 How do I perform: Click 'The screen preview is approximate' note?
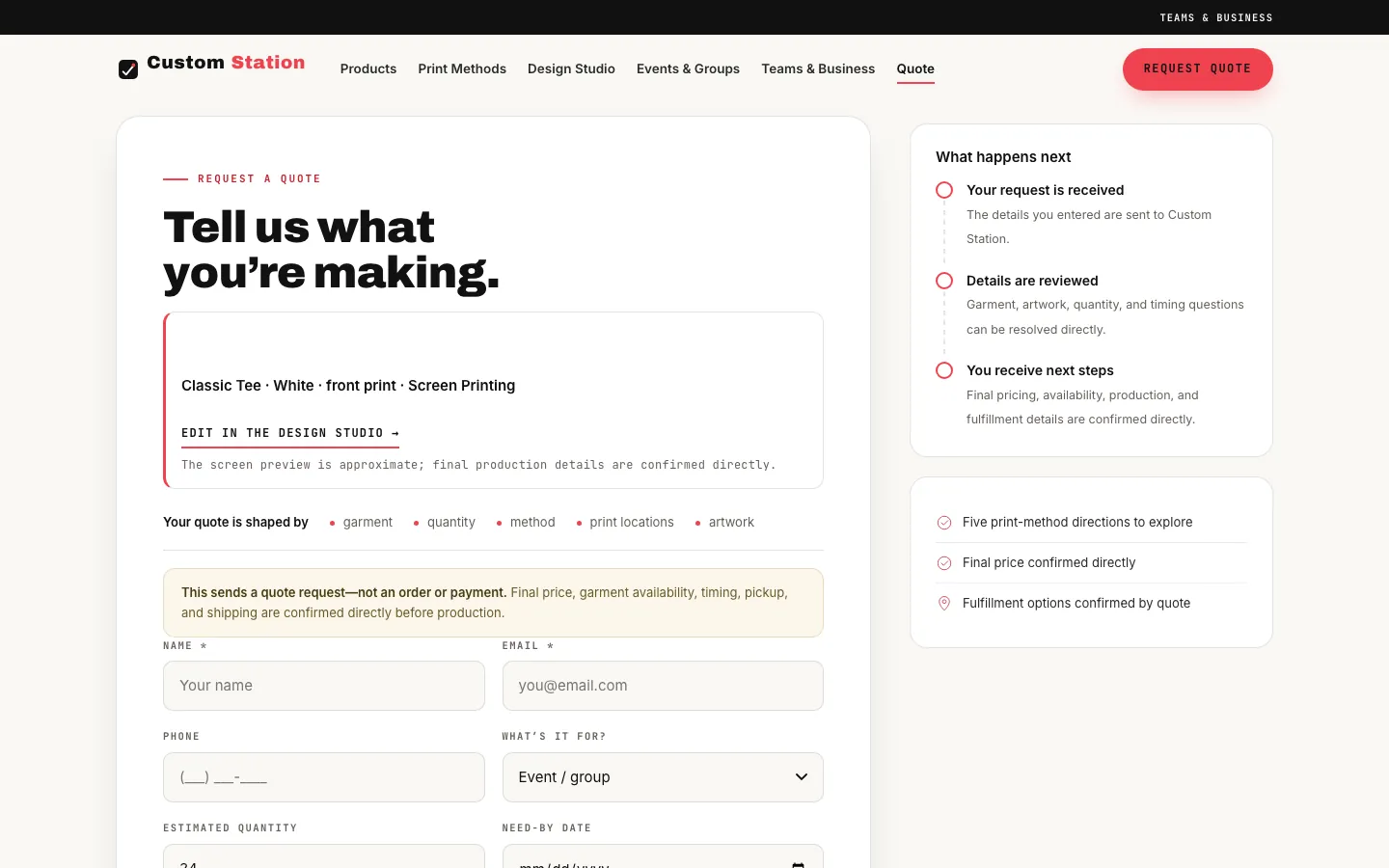coord(478,465)
